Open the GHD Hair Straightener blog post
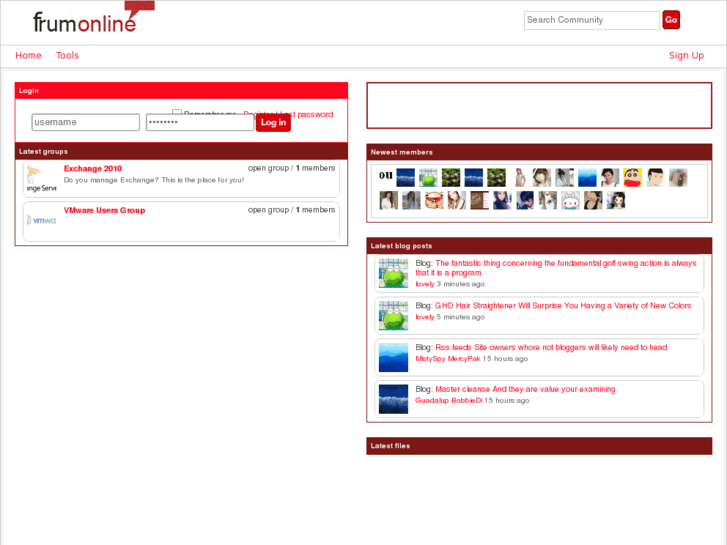The height and width of the screenshot is (545, 727). (563, 306)
